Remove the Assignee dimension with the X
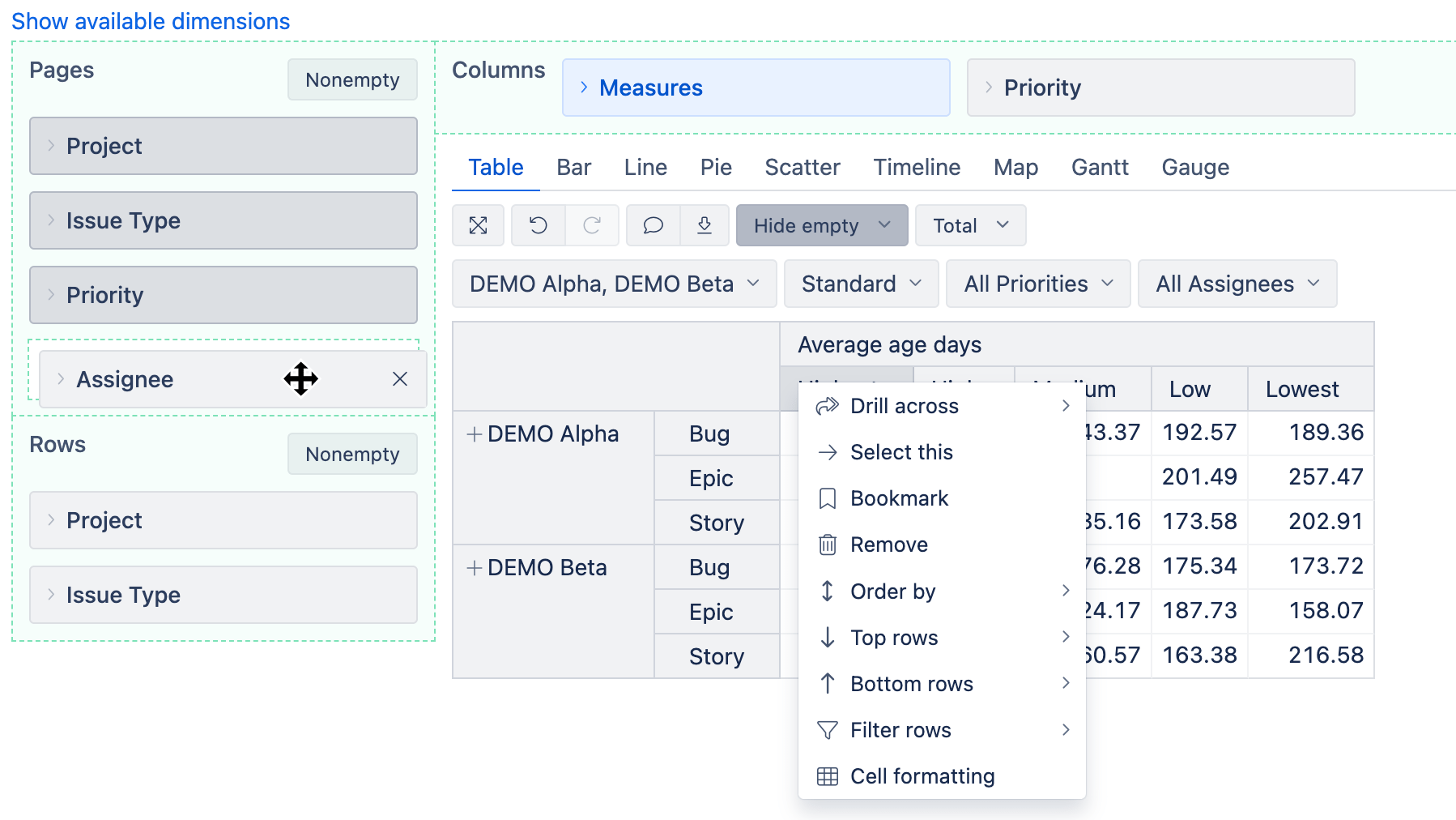The height and width of the screenshot is (820, 1456). coord(400,378)
